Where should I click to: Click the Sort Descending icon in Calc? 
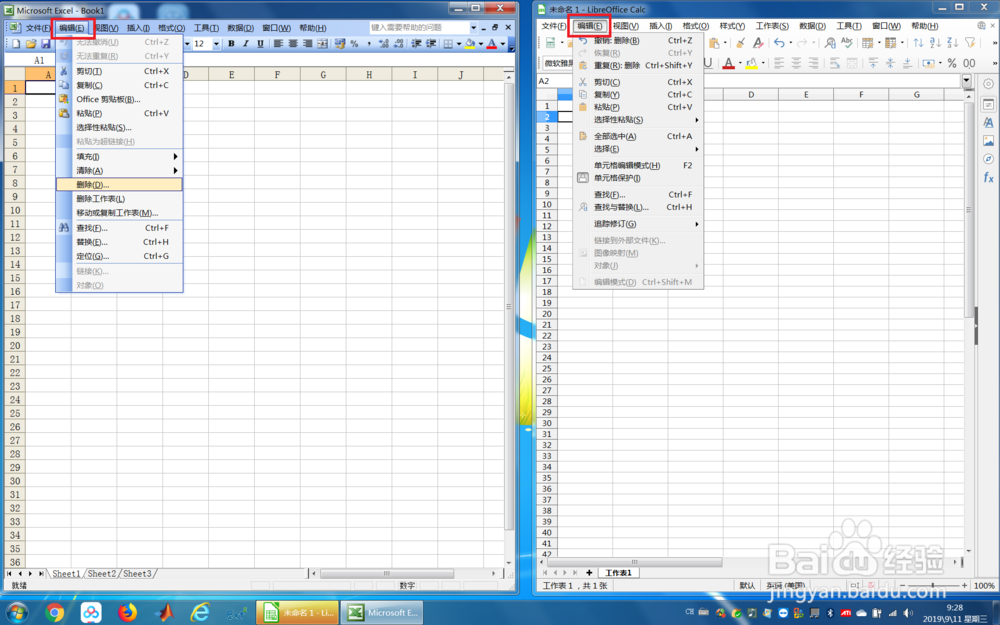tap(952, 43)
